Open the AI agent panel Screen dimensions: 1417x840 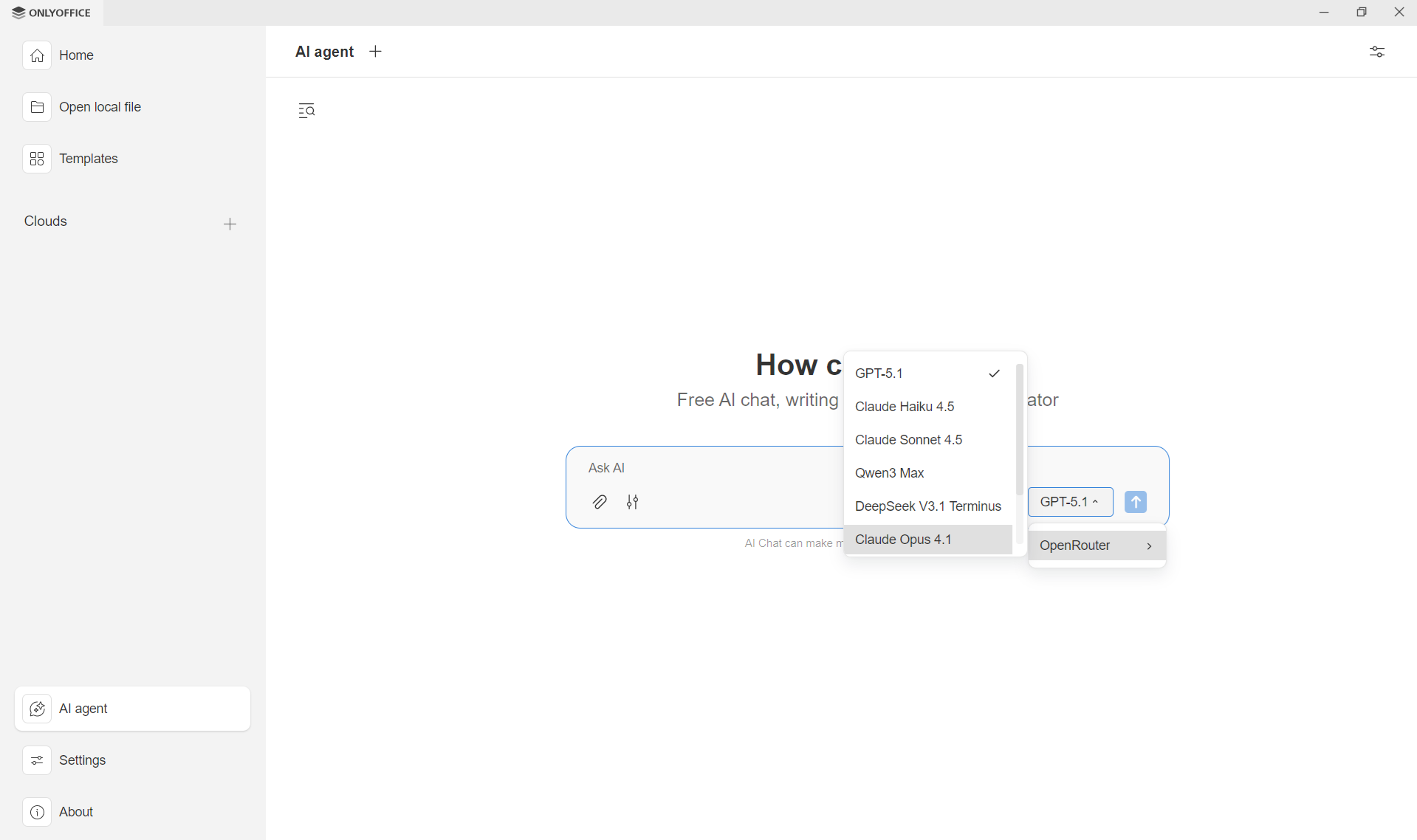click(83, 708)
